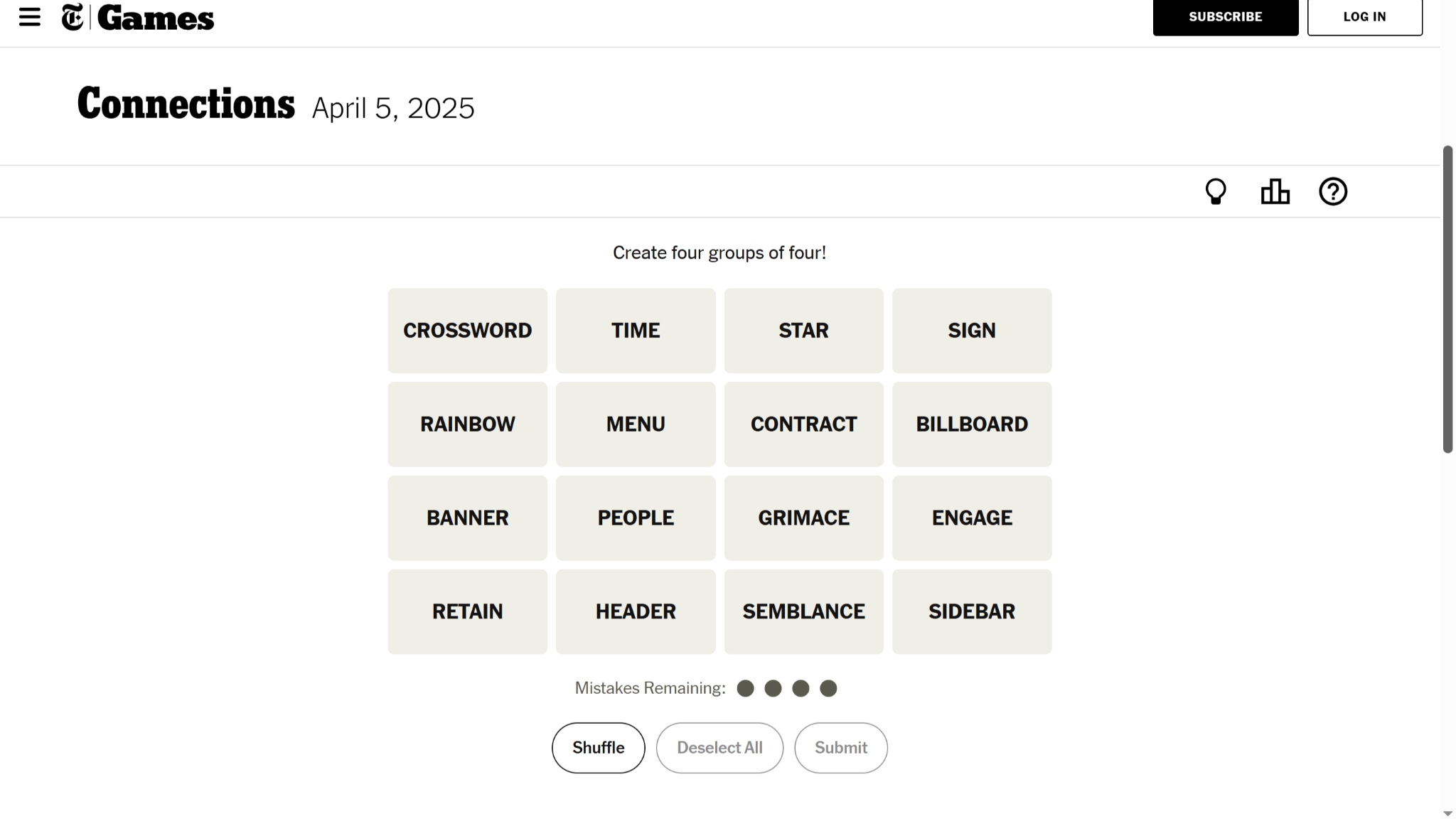Click the page vertical scrollbar thumb

click(x=1447, y=299)
